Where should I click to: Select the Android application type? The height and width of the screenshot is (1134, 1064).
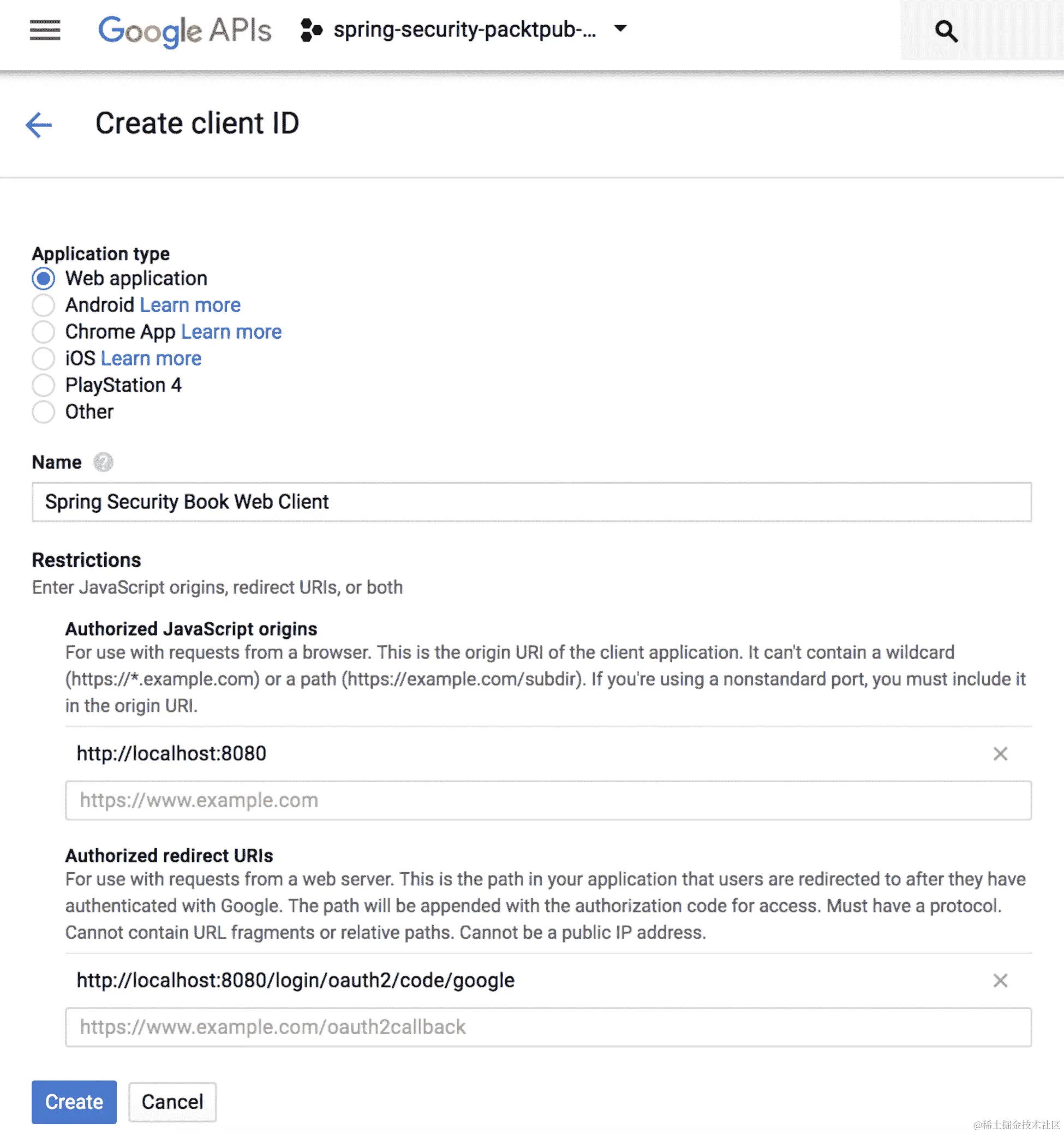click(x=43, y=305)
